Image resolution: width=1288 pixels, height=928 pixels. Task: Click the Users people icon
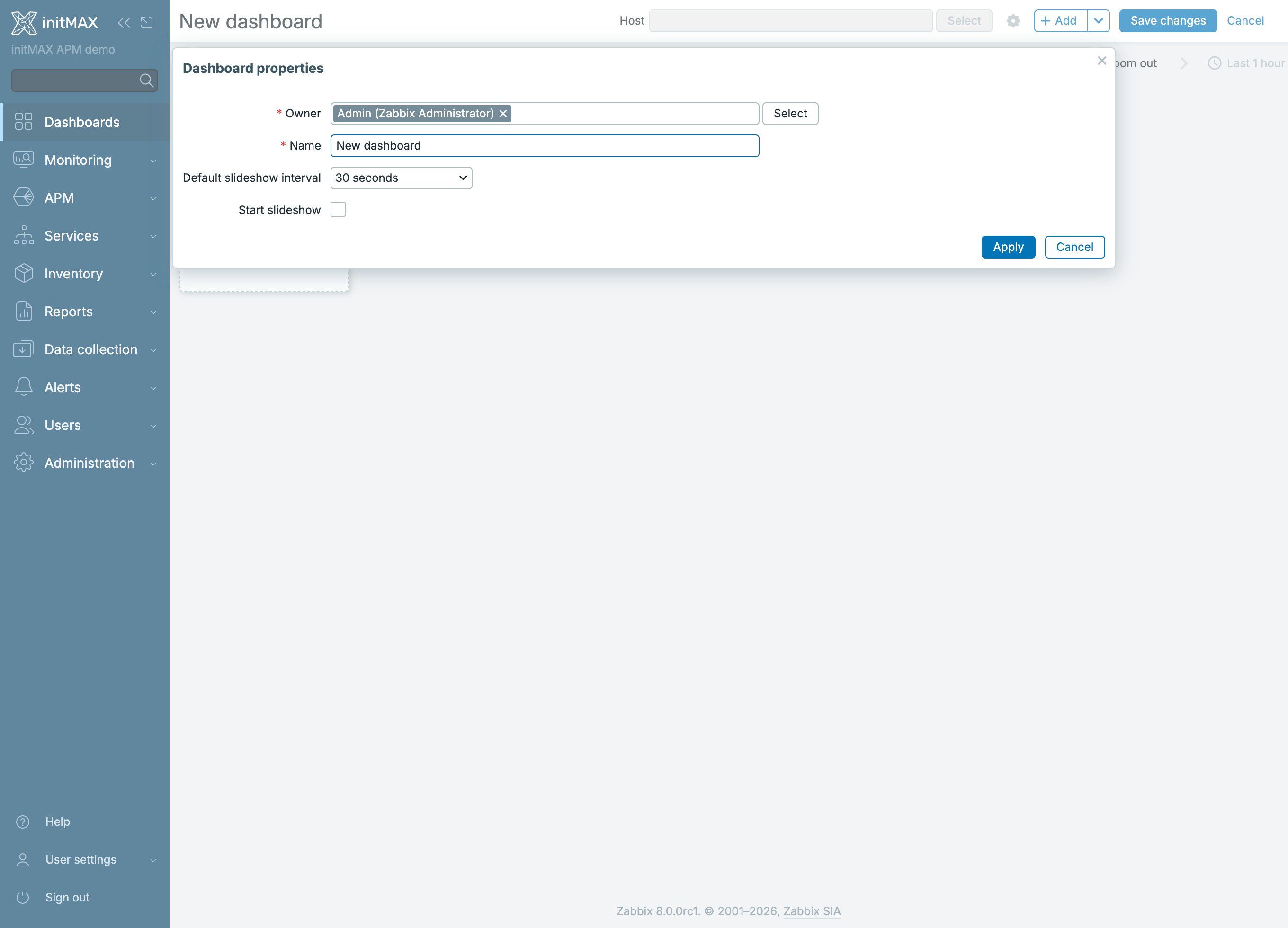24,425
